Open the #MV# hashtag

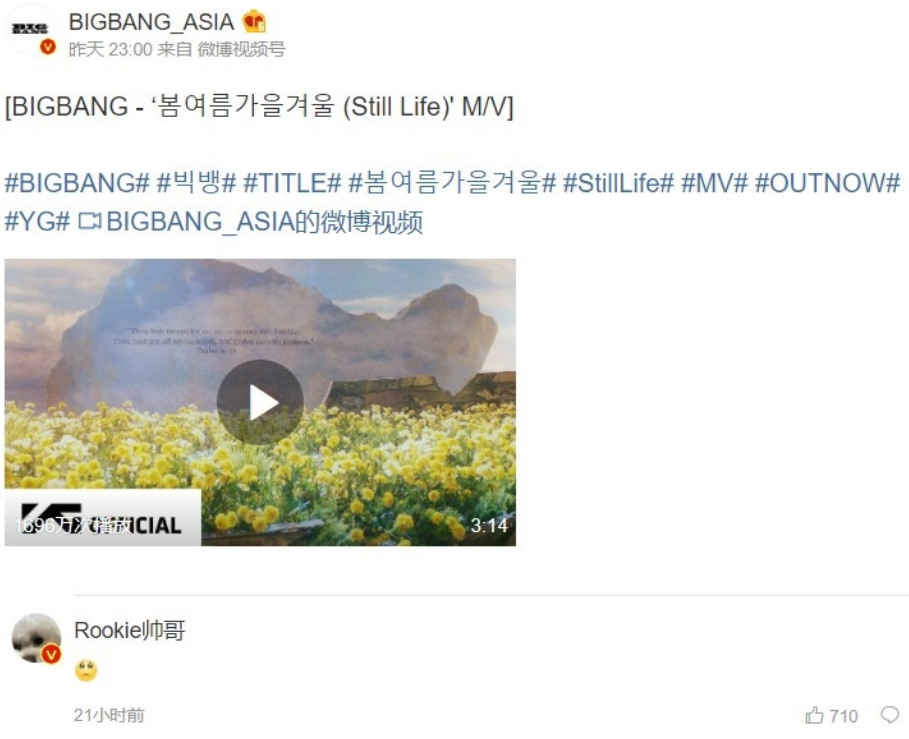pyautogui.click(x=714, y=183)
